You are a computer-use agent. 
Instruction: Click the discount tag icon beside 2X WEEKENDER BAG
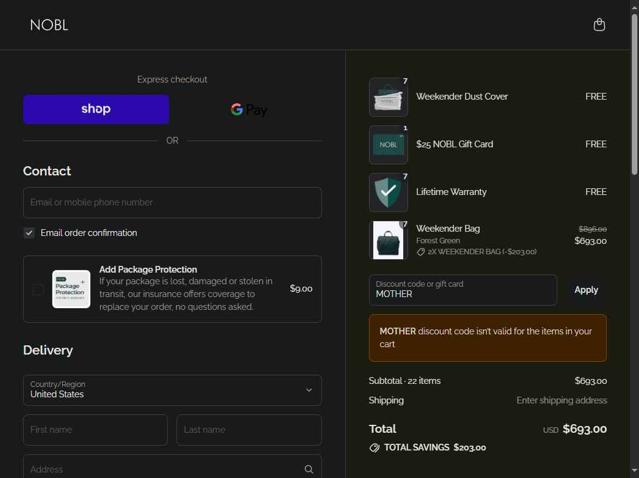(421, 252)
